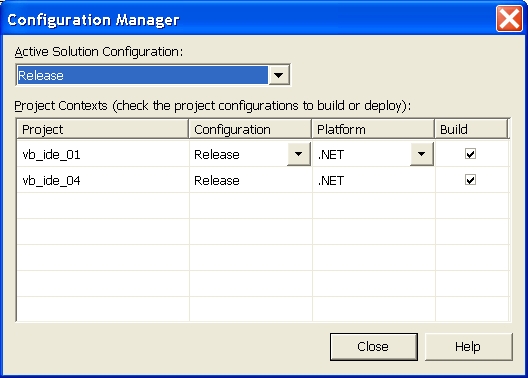528x378 pixels.
Task: Uncheck the Build checkbox for vb_ide_04
Action: pyautogui.click(x=470, y=180)
